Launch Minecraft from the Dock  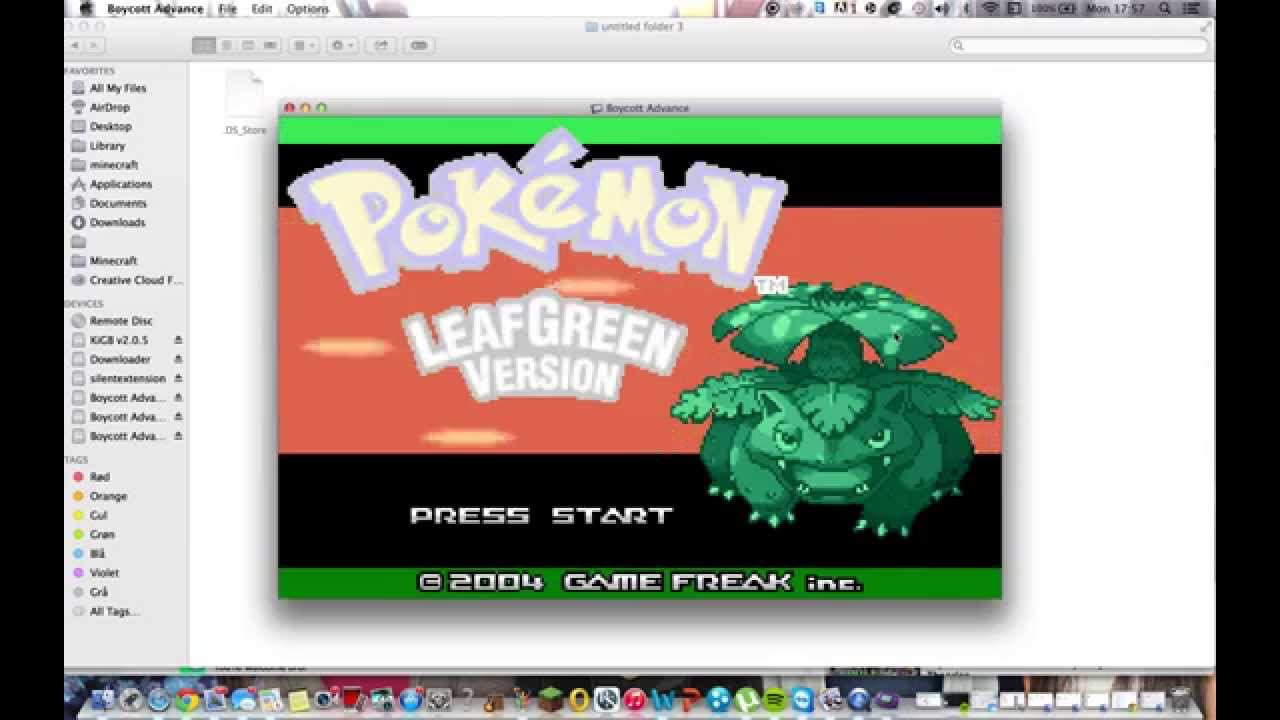coord(549,700)
